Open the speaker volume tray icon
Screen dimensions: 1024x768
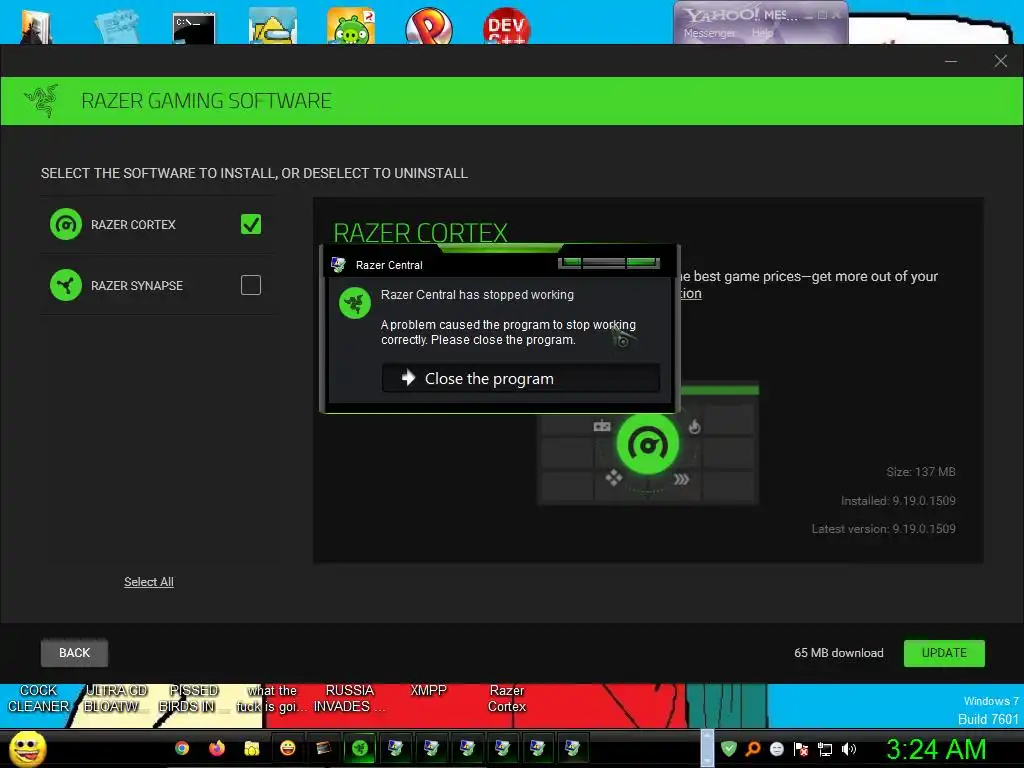pyautogui.click(x=849, y=749)
